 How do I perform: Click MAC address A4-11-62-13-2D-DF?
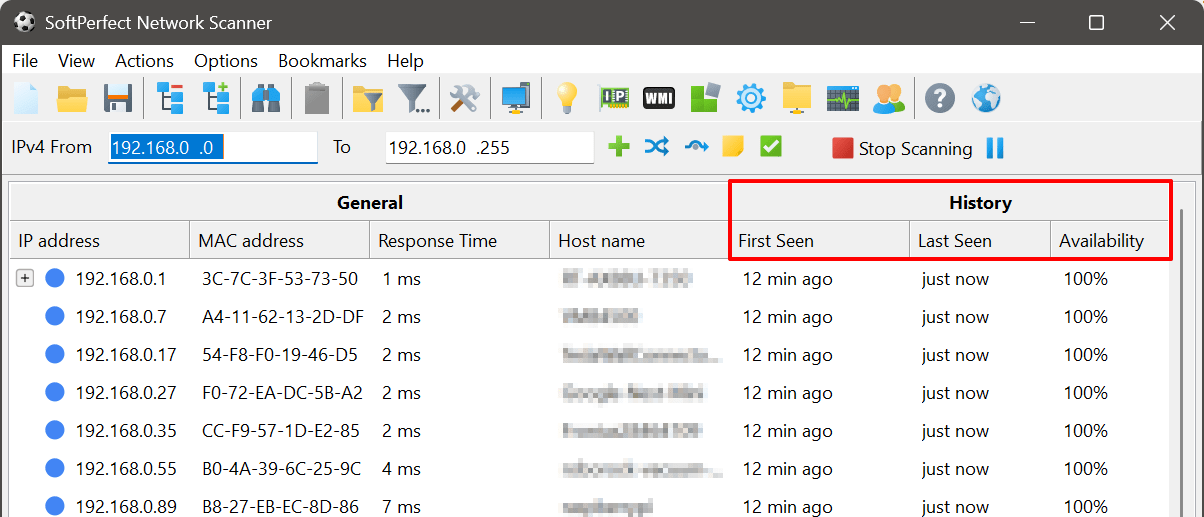tap(283, 317)
